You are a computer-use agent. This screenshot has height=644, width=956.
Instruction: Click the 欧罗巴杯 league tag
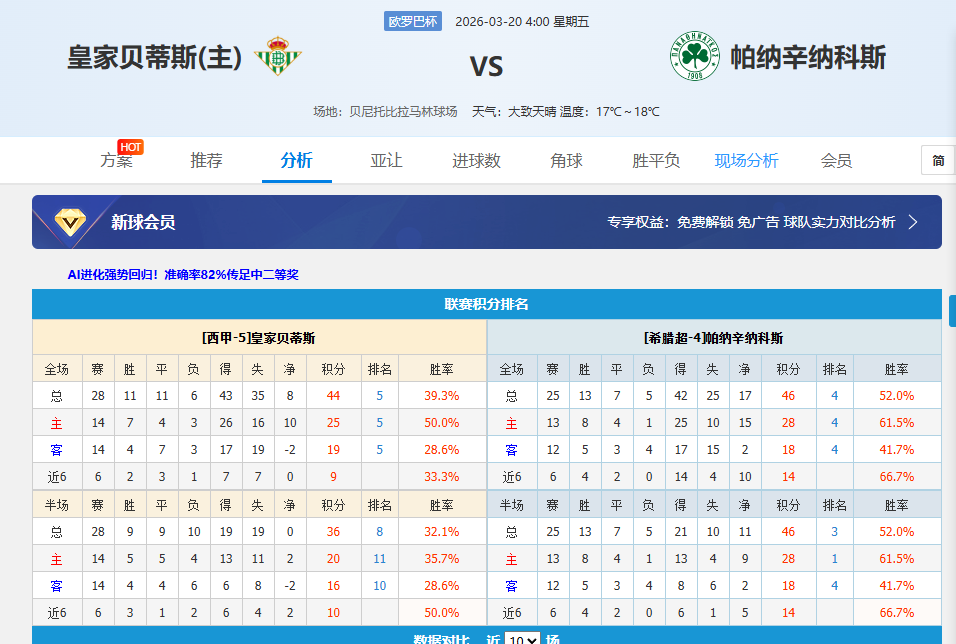click(412, 22)
